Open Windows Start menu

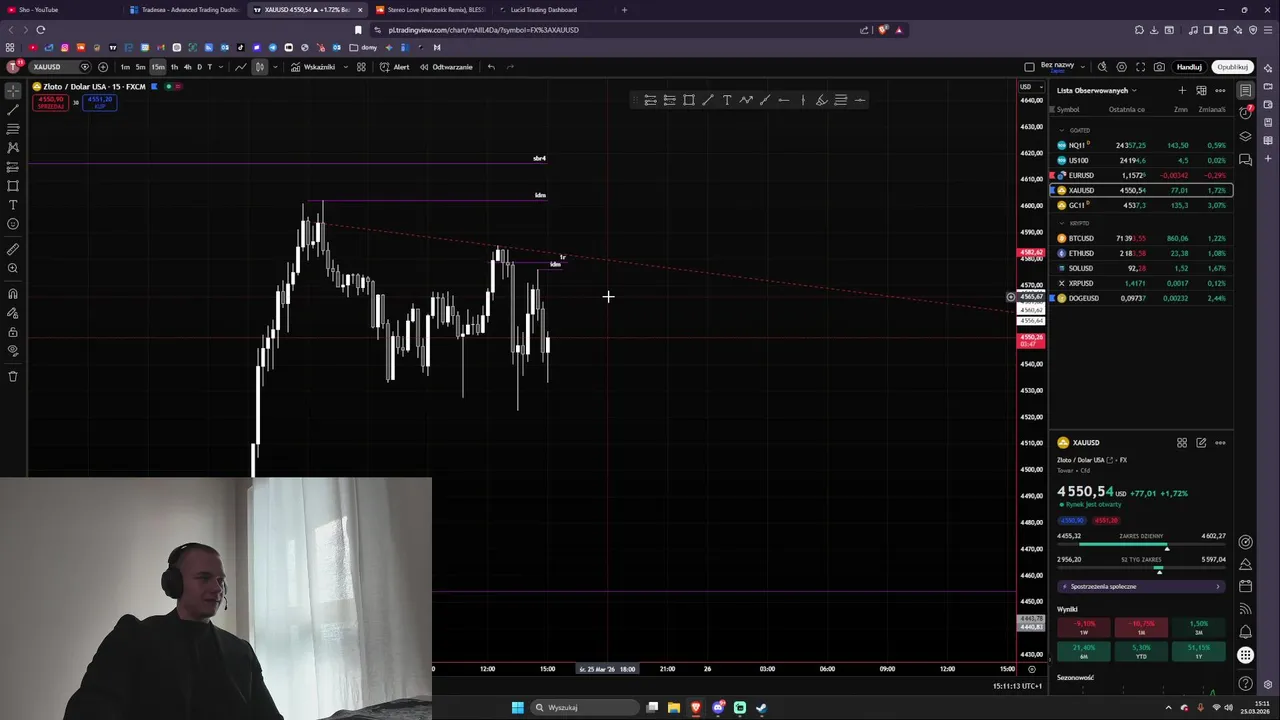click(518, 708)
